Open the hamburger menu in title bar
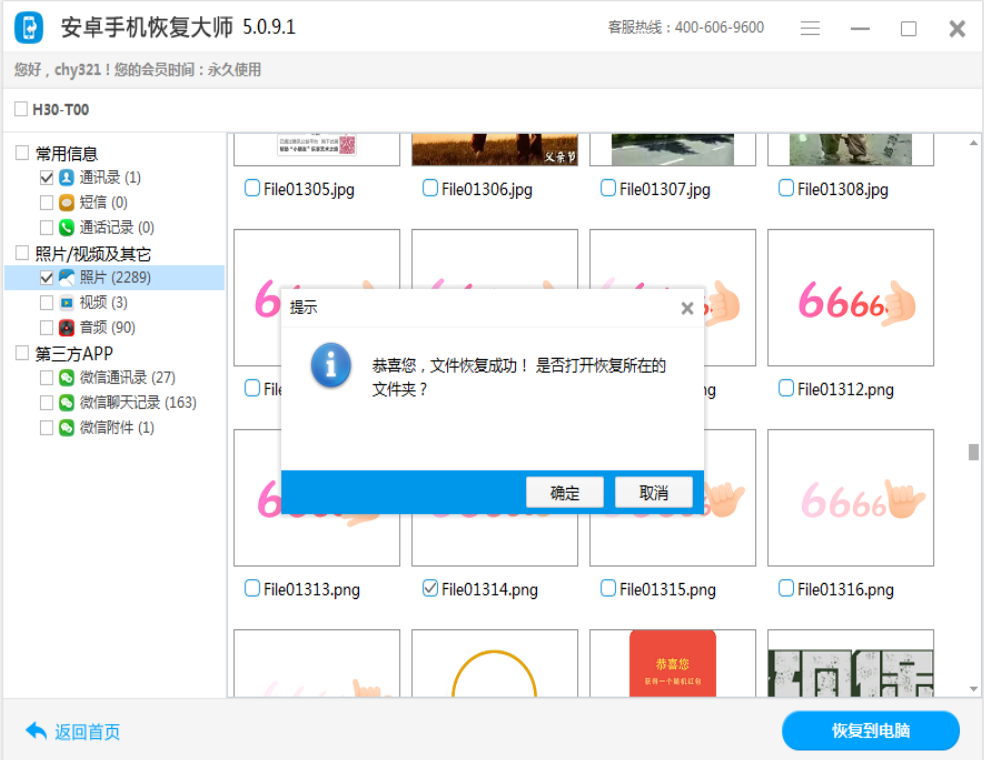This screenshot has height=760, width=984. click(x=810, y=29)
